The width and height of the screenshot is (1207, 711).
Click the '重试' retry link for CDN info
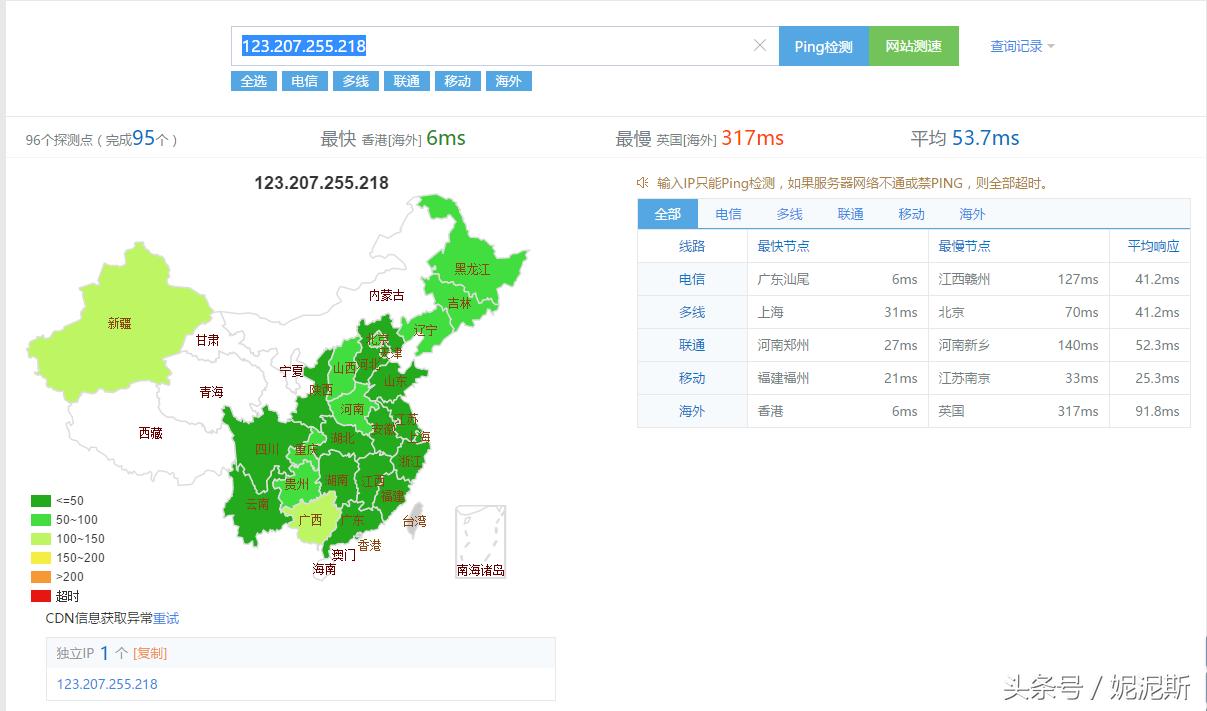[166, 618]
